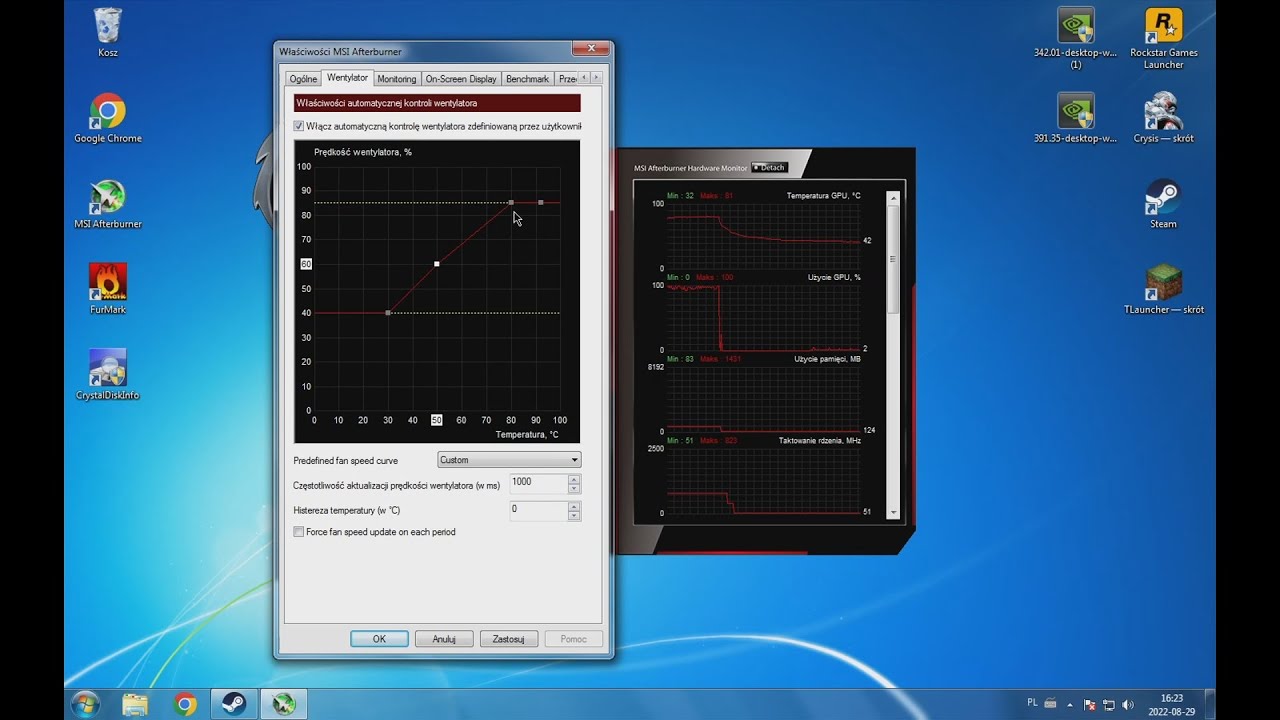Image resolution: width=1280 pixels, height=720 pixels.
Task: Decrease temperature hysteresis spinner
Action: tap(574, 516)
